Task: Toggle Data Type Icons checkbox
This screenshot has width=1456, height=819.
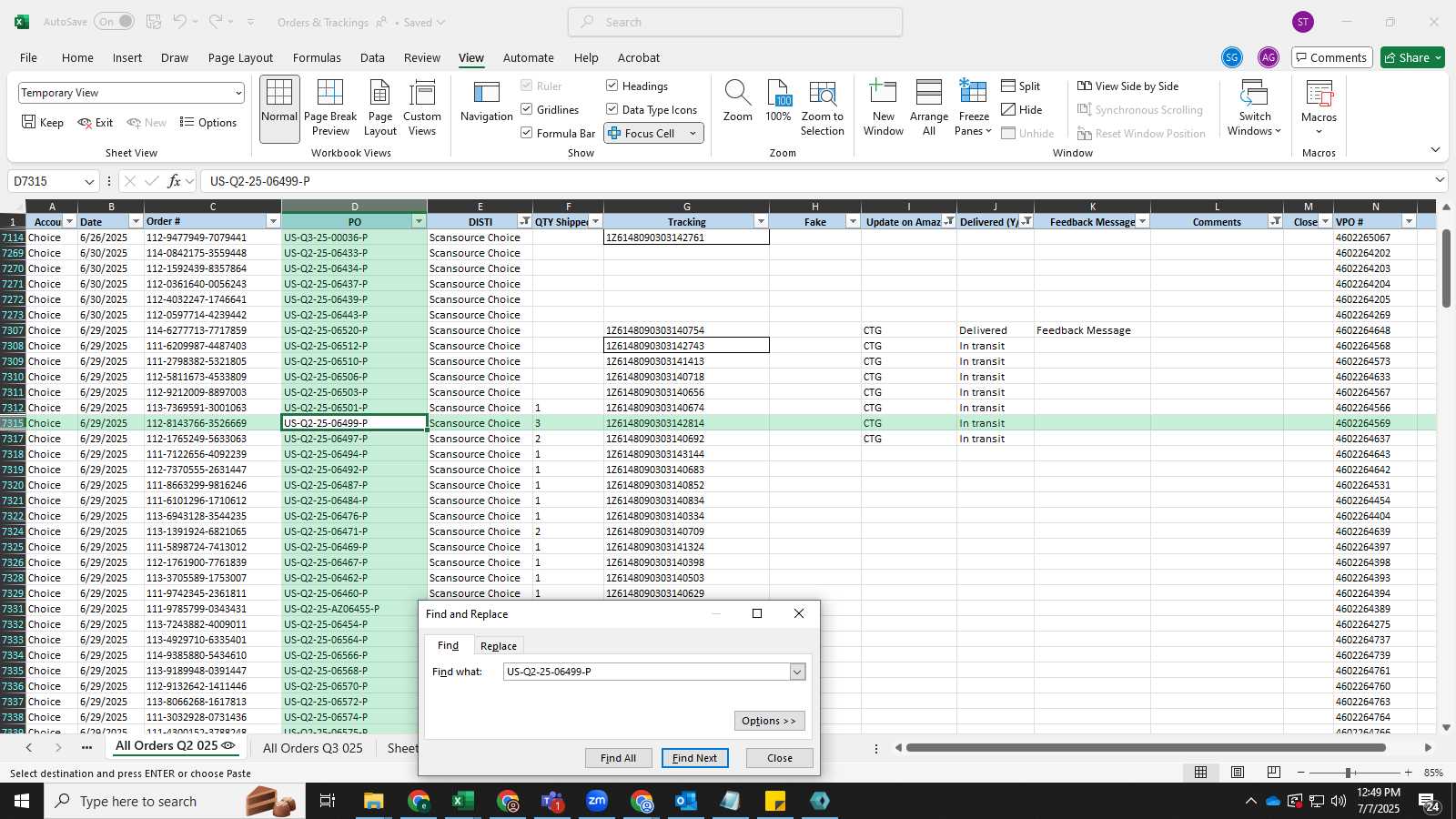Action: pyautogui.click(x=612, y=109)
